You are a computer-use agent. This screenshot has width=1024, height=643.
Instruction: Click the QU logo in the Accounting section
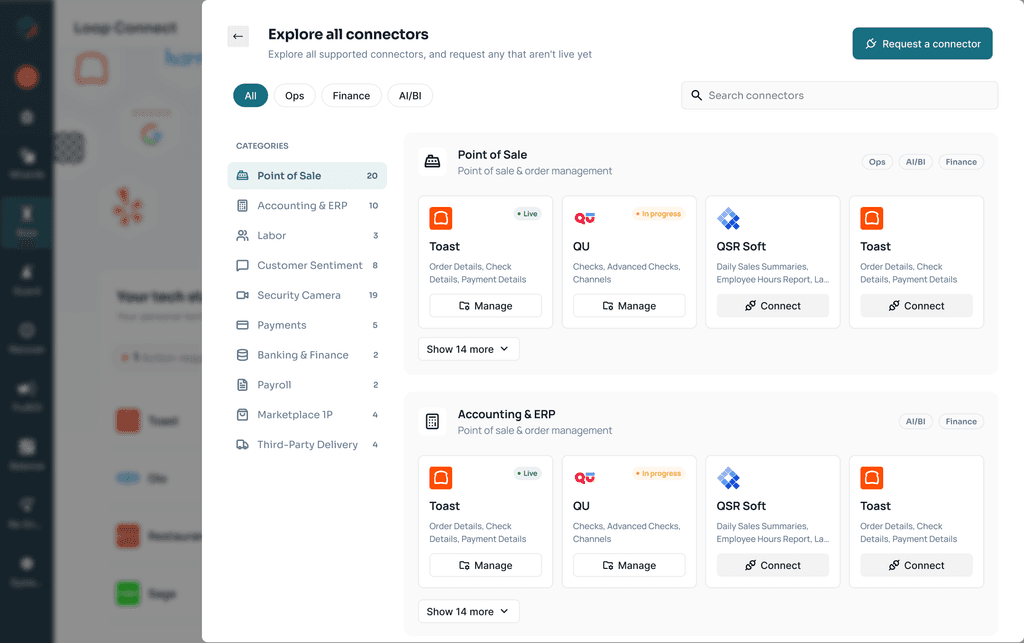(x=584, y=478)
